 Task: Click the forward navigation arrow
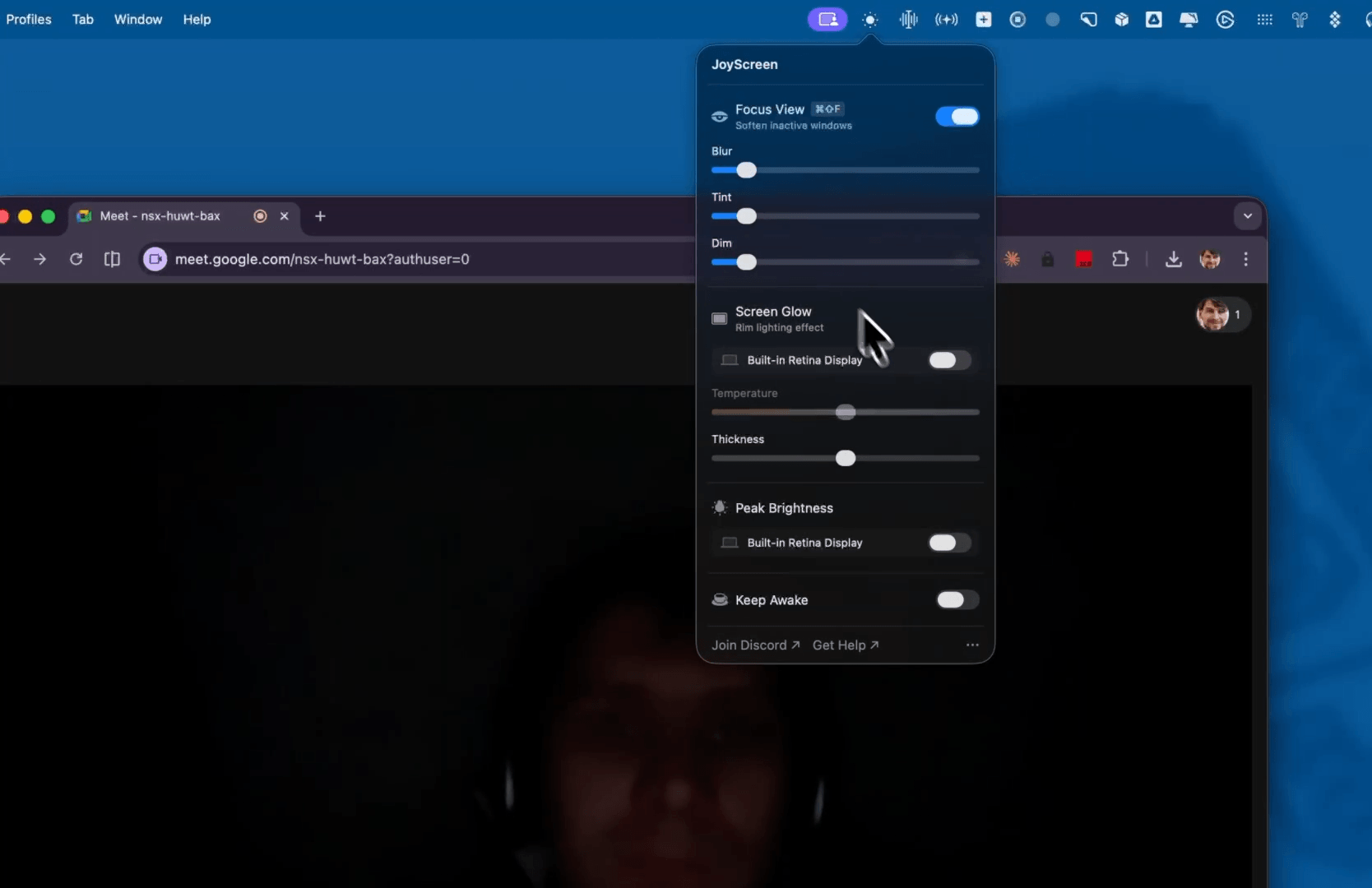[39, 260]
